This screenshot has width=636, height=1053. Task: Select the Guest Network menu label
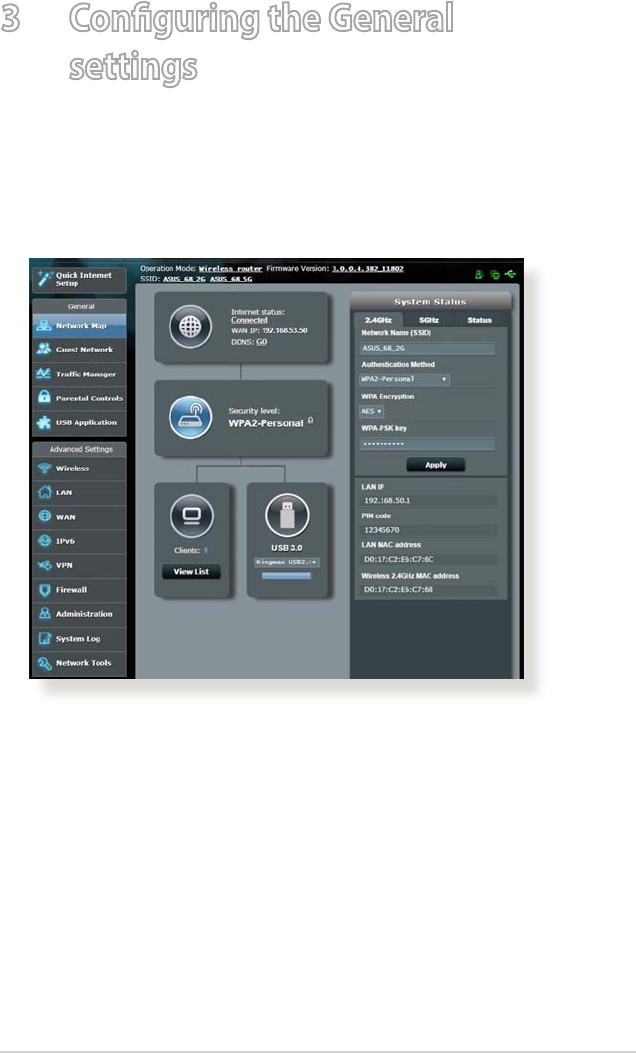[x=85, y=350]
